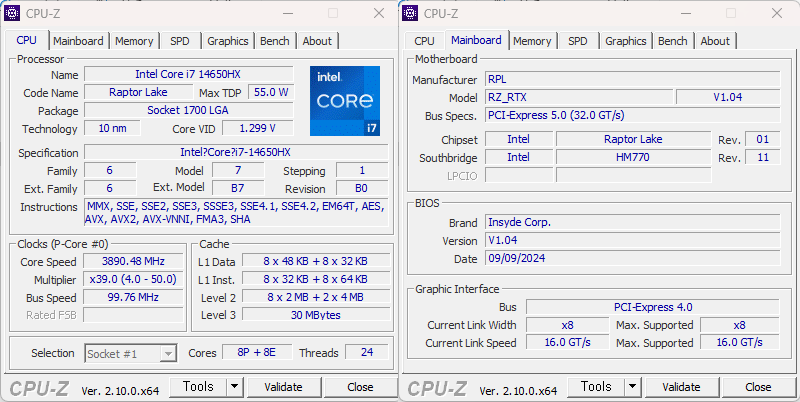This screenshot has height=402, width=800.
Task: Click Current Link Width value x8
Action: 567,325
